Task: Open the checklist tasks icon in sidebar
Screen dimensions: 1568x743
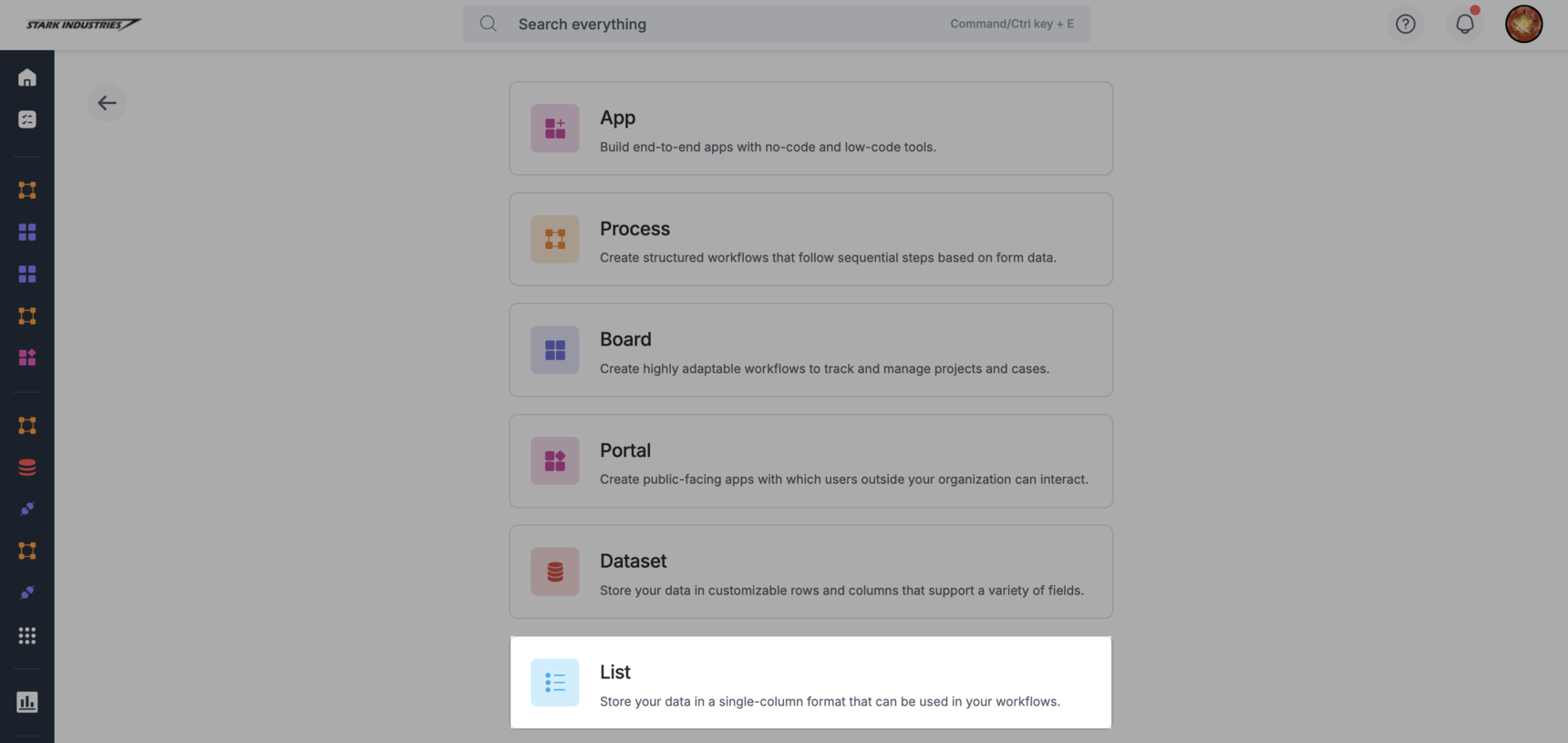Action: pos(27,119)
